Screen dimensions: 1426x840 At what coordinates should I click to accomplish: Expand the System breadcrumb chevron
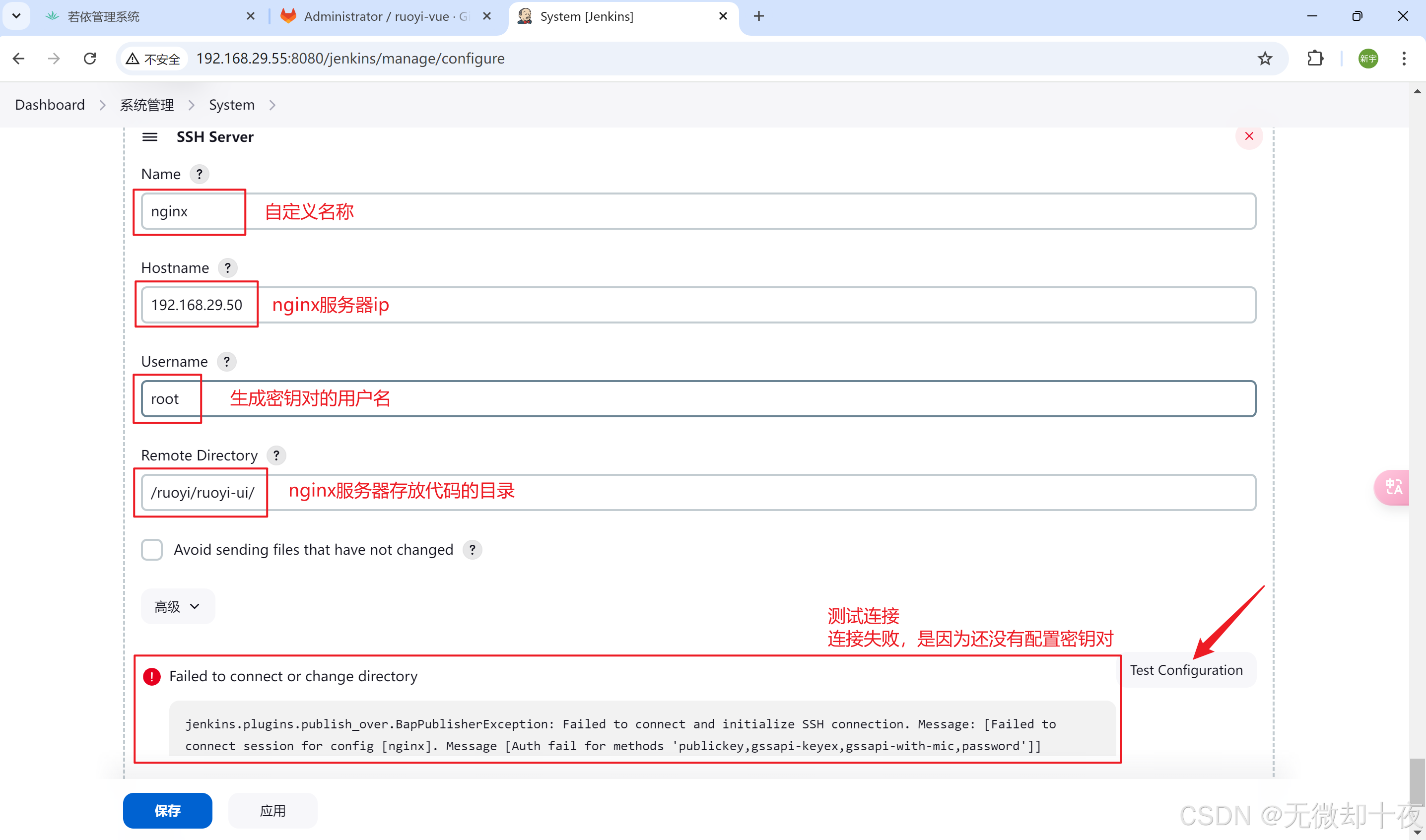(x=272, y=105)
